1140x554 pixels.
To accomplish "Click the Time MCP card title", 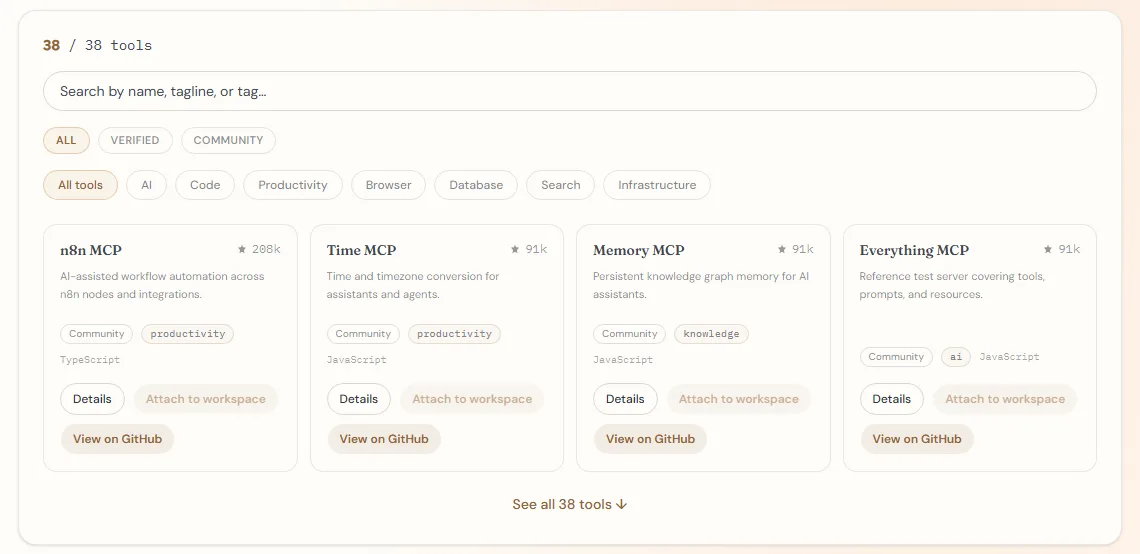I will pos(361,250).
